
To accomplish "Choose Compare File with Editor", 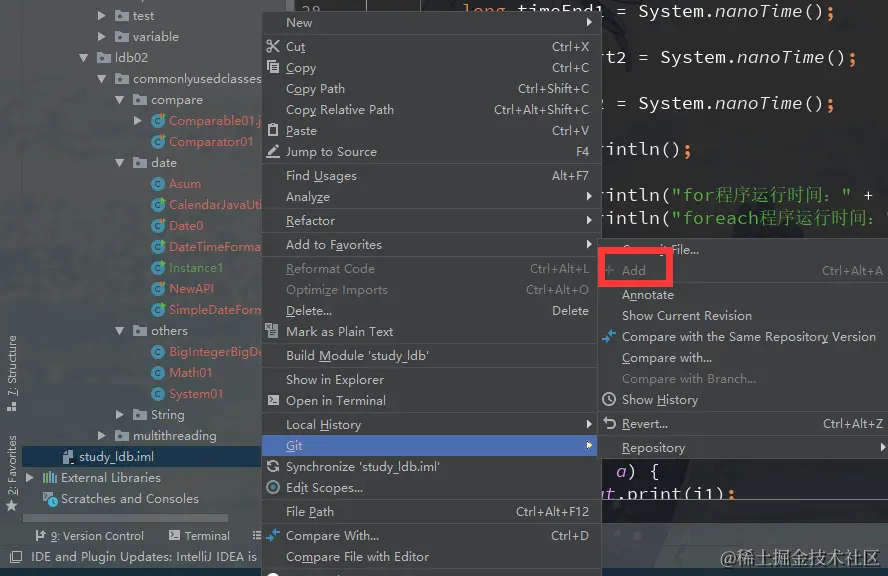I will click(x=430, y=556).
